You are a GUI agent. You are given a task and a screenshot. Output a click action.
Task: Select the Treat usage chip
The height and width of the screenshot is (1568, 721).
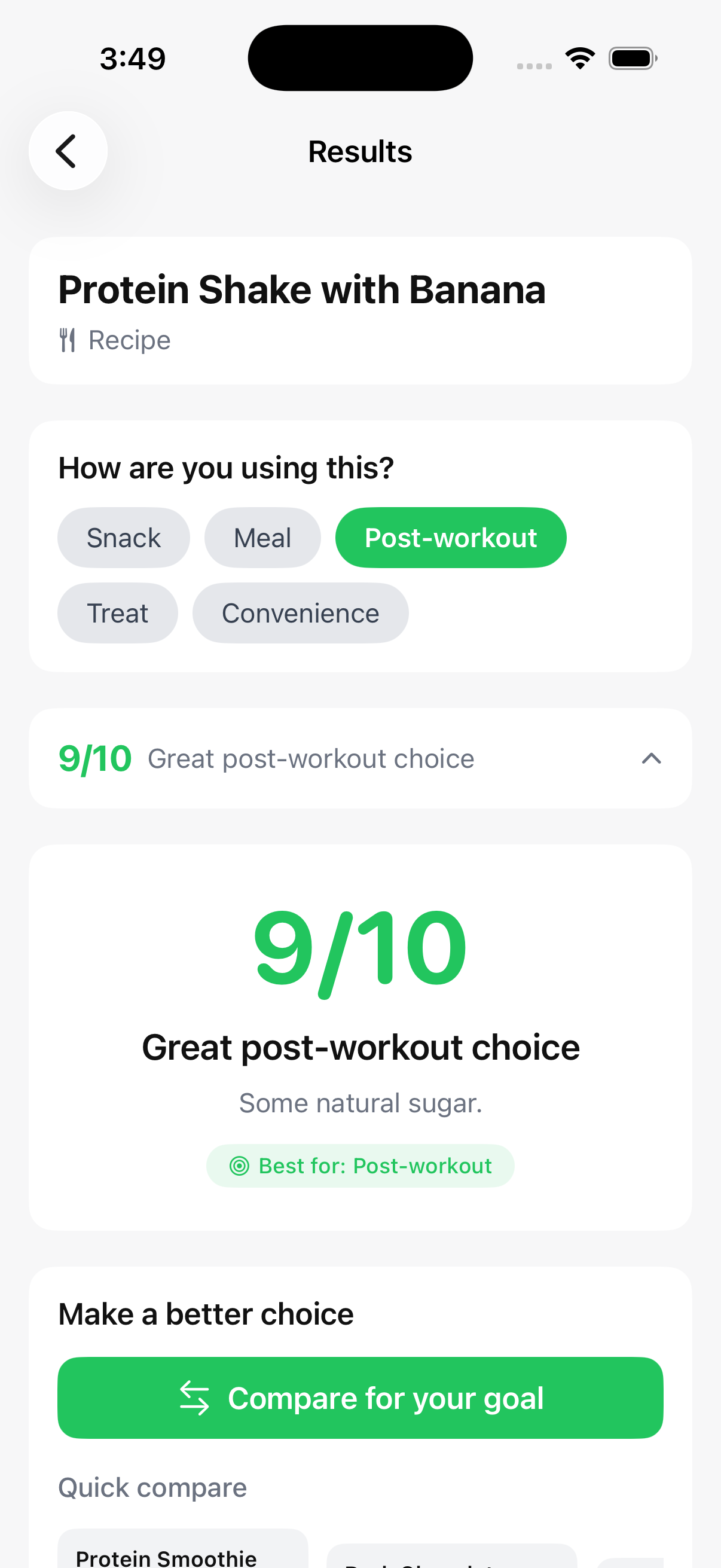(x=117, y=613)
